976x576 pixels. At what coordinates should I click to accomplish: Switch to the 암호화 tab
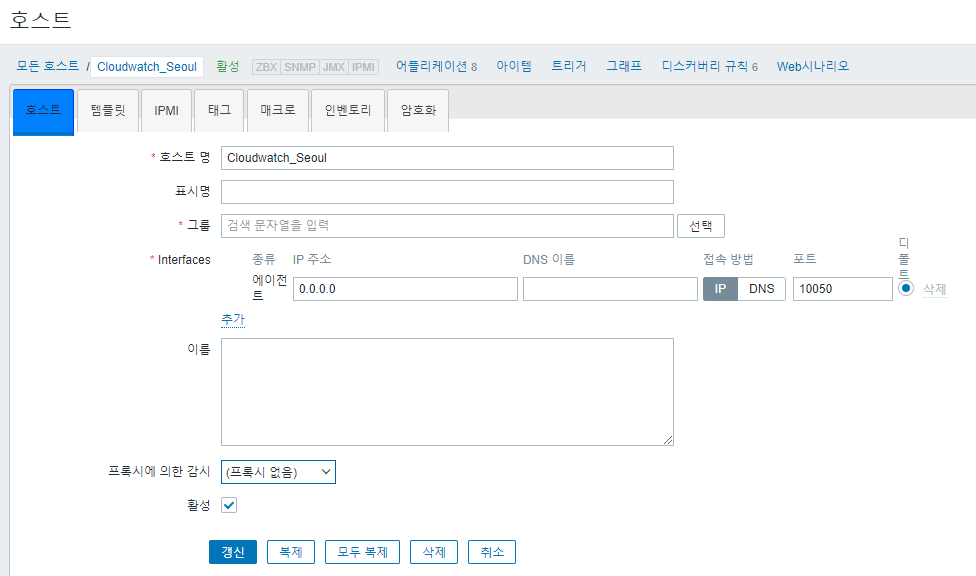[418, 111]
